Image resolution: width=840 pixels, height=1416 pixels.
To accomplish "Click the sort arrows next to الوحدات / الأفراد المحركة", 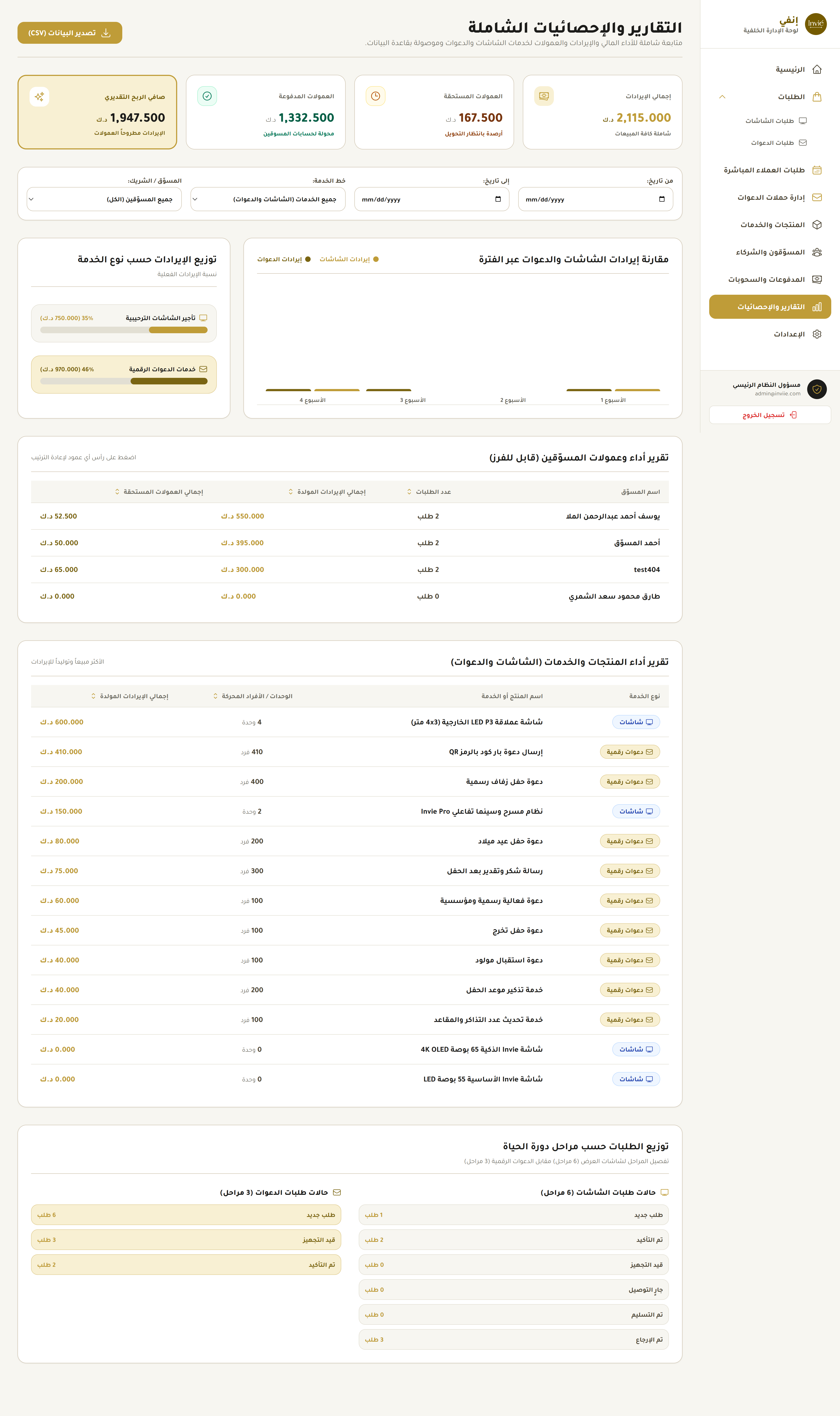I will pos(215,696).
